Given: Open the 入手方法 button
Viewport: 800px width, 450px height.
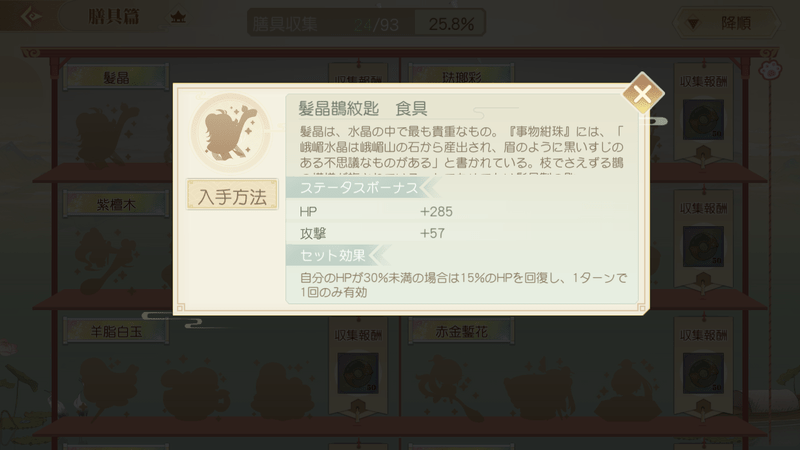Looking at the screenshot, I should pyautogui.click(x=232, y=195).
